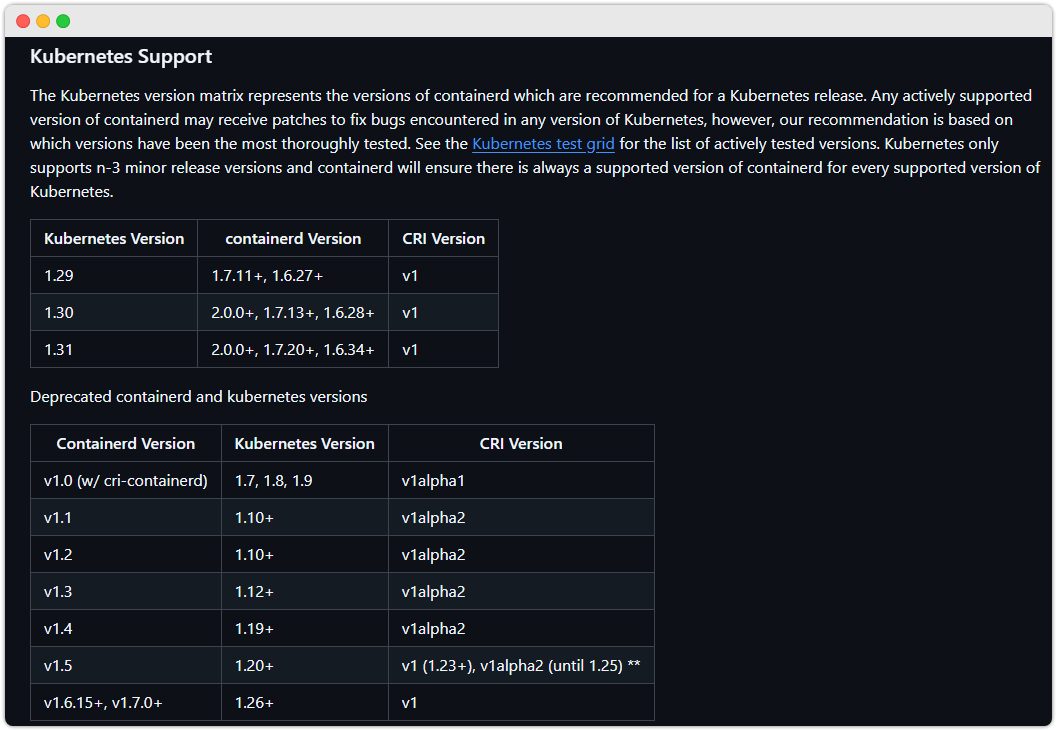This screenshot has height=731, width=1057.
Task: Select the 'v1.0 (w/ cri-containerd)' cell
Action: coord(126,480)
